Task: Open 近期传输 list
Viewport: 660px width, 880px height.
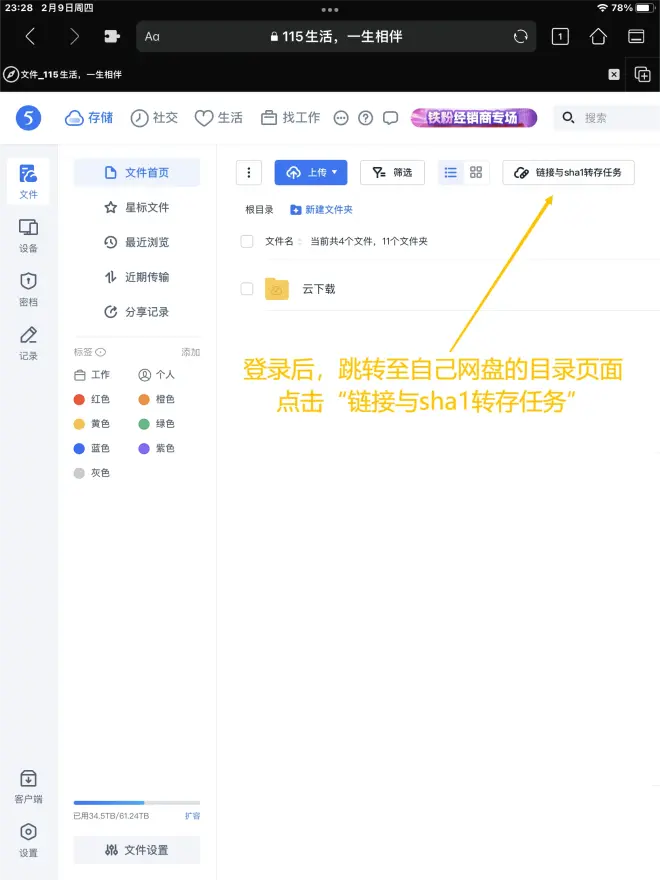Action: [137, 277]
